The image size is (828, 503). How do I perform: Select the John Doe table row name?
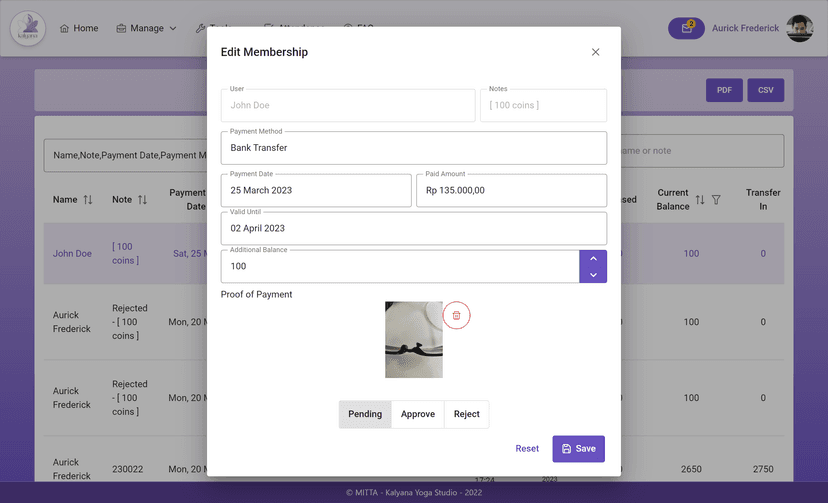72,253
